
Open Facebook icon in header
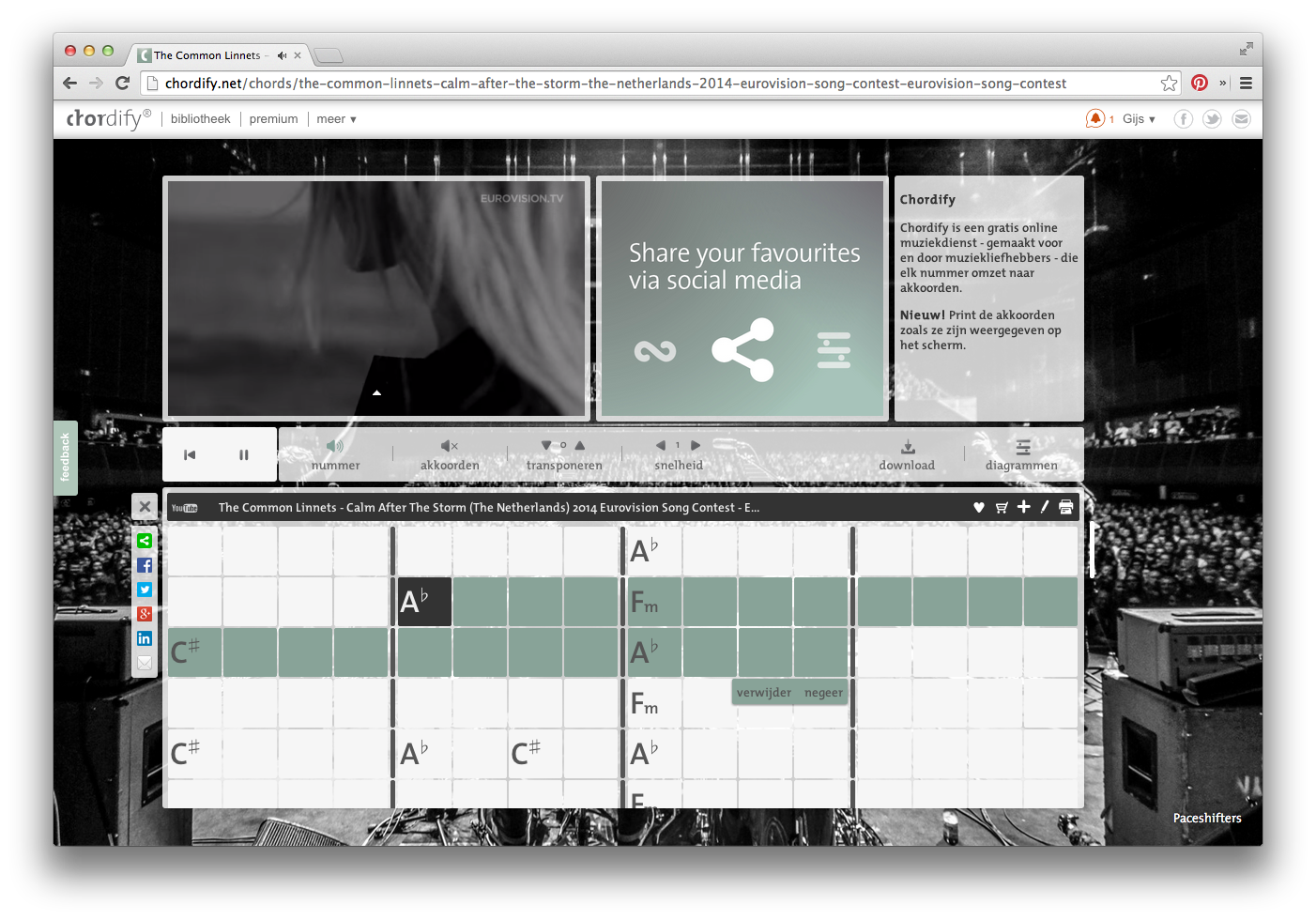point(1184,119)
